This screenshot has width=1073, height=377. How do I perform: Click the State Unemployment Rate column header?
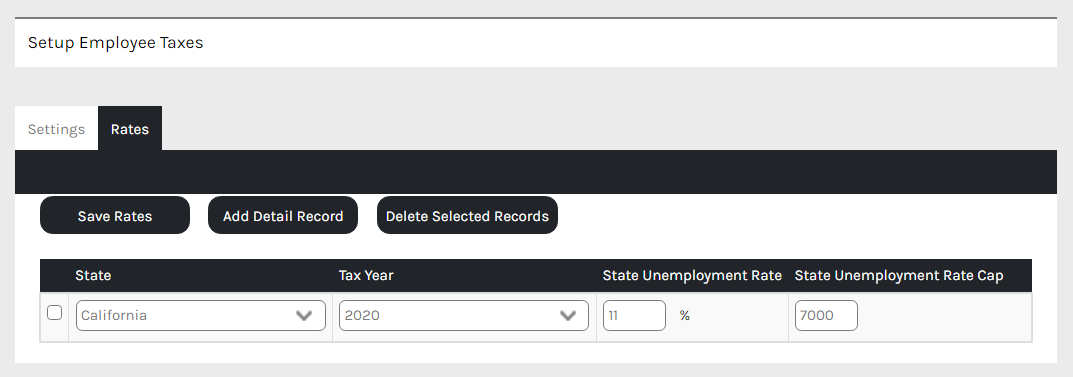point(692,275)
